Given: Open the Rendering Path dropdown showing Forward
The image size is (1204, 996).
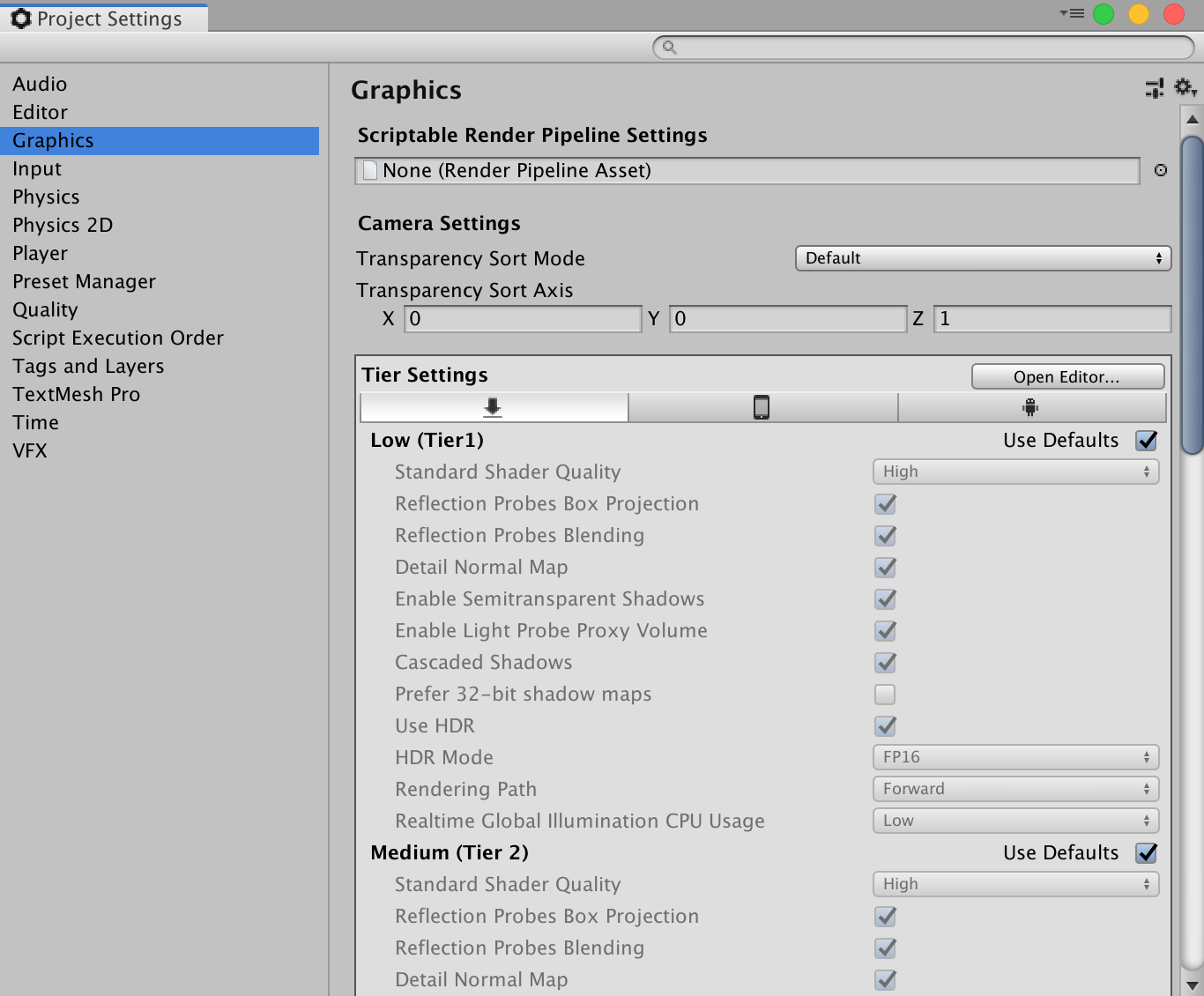Looking at the screenshot, I should tap(1014, 788).
